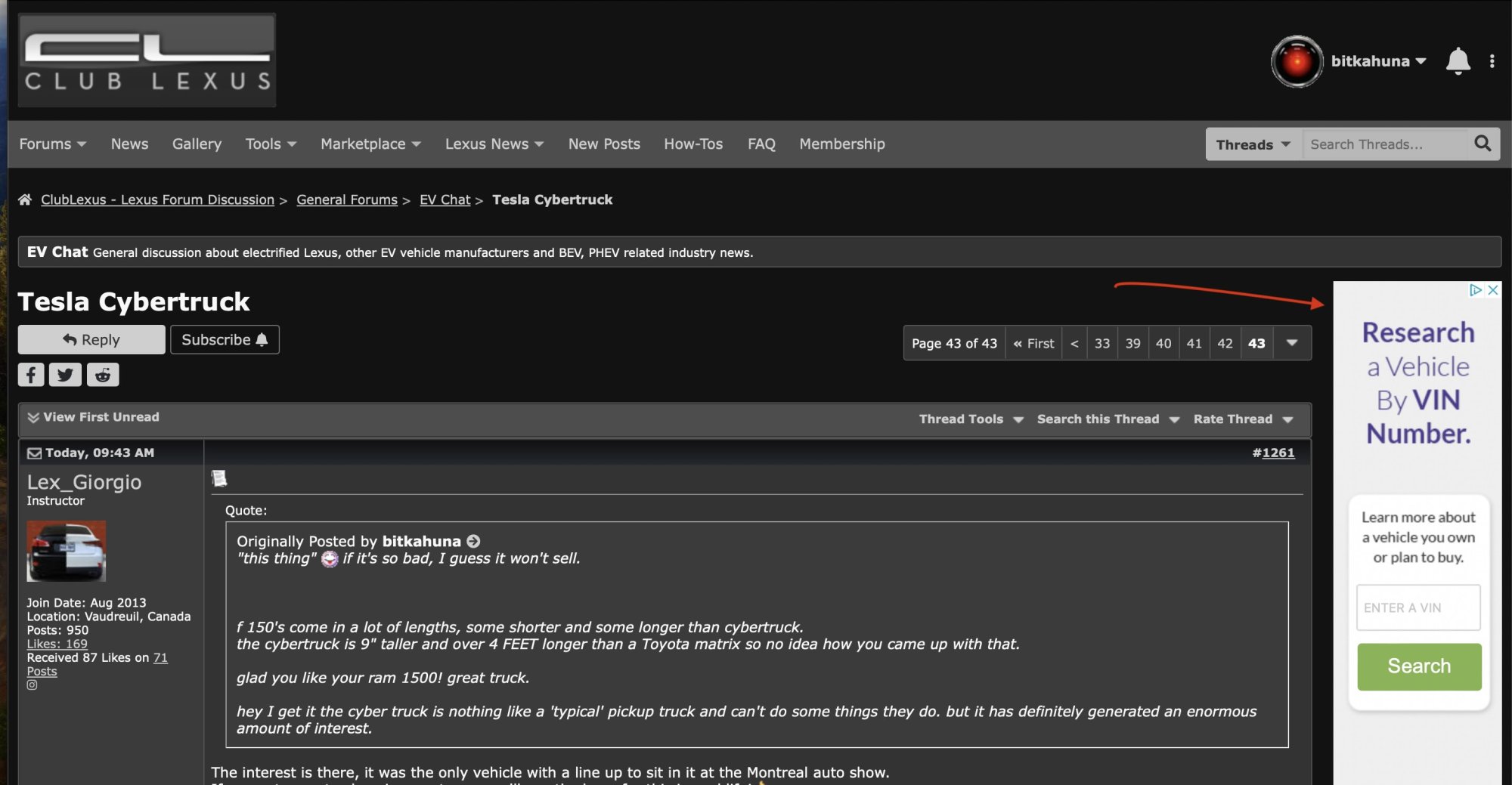Screen dimensions: 1512x785
Task: Share thread via Twitter icon
Action: [x=65, y=375]
